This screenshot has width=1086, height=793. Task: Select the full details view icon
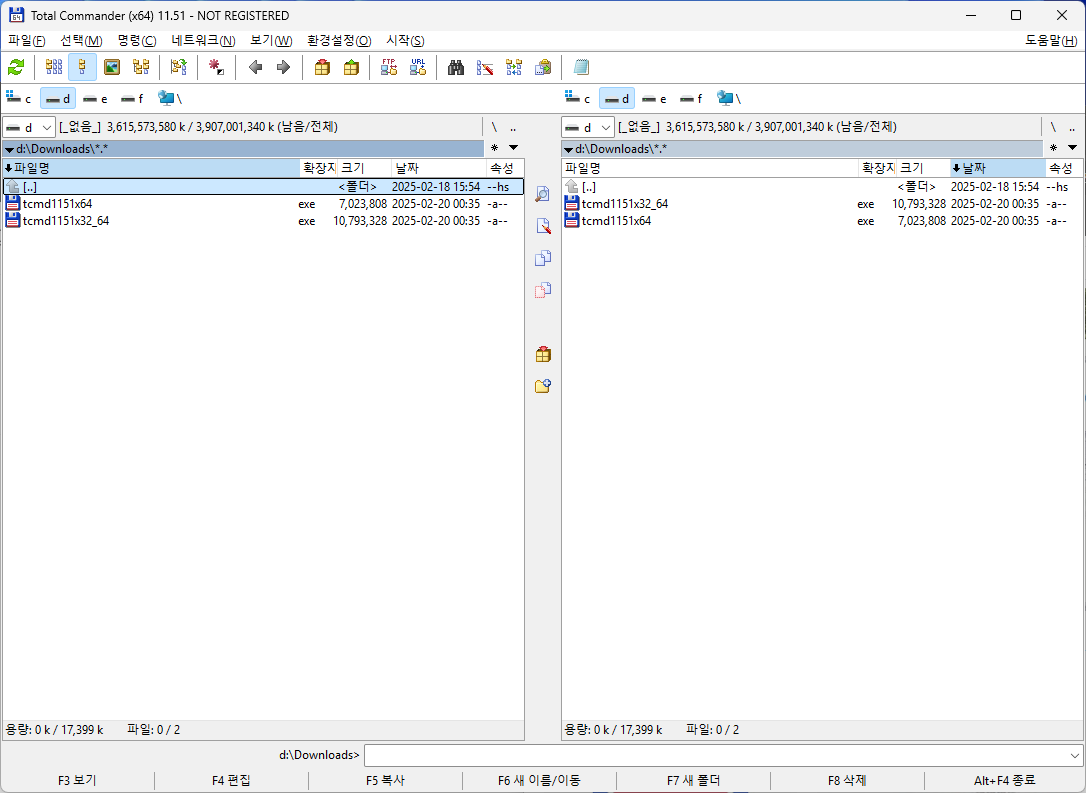tap(82, 67)
